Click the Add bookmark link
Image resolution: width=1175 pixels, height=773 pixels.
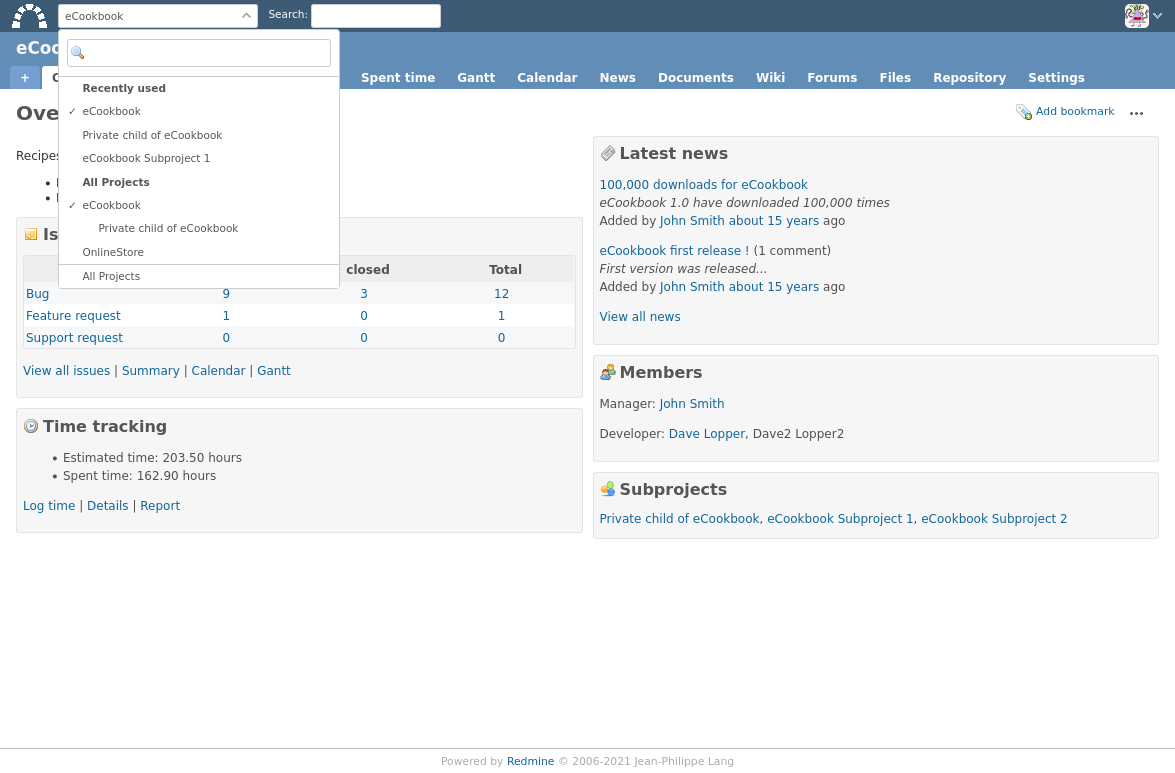click(x=1075, y=112)
